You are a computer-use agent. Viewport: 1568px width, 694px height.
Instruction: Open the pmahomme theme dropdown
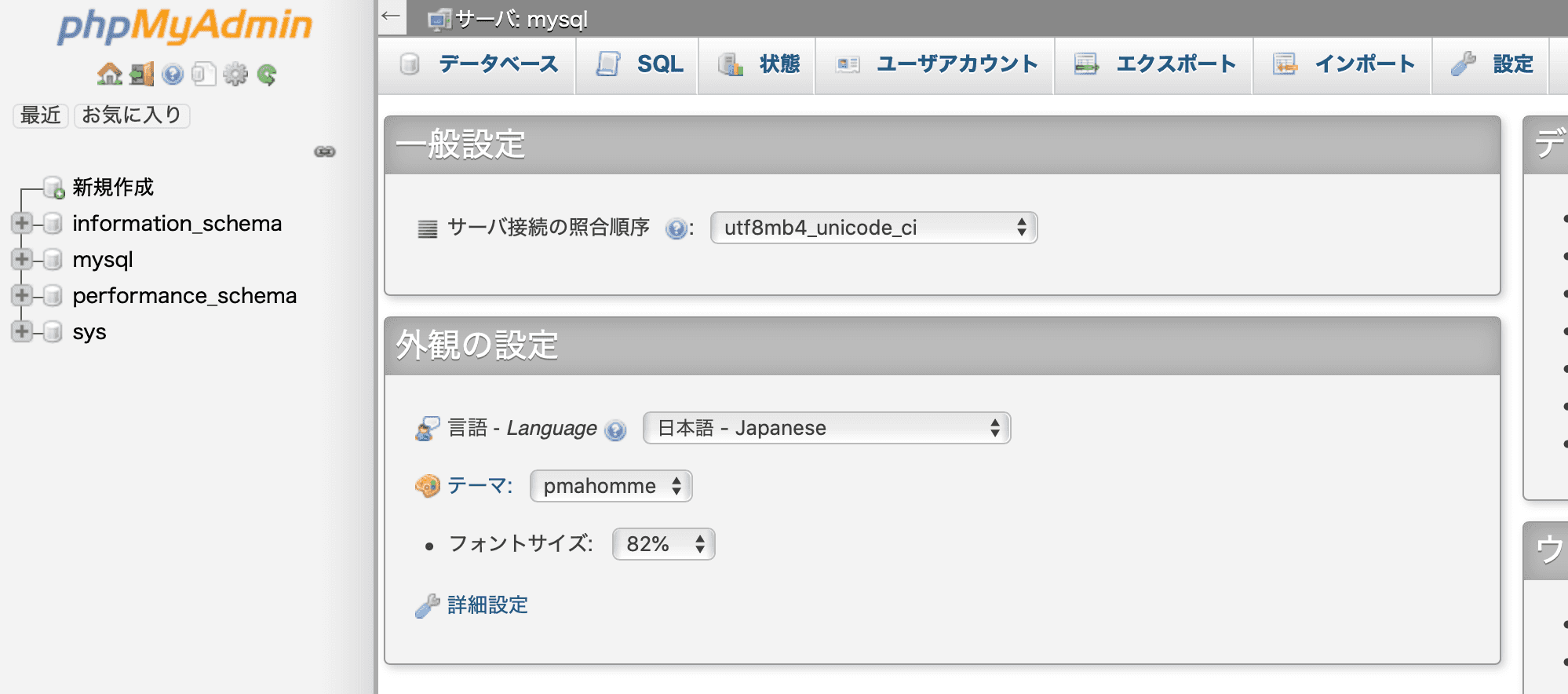click(x=611, y=486)
